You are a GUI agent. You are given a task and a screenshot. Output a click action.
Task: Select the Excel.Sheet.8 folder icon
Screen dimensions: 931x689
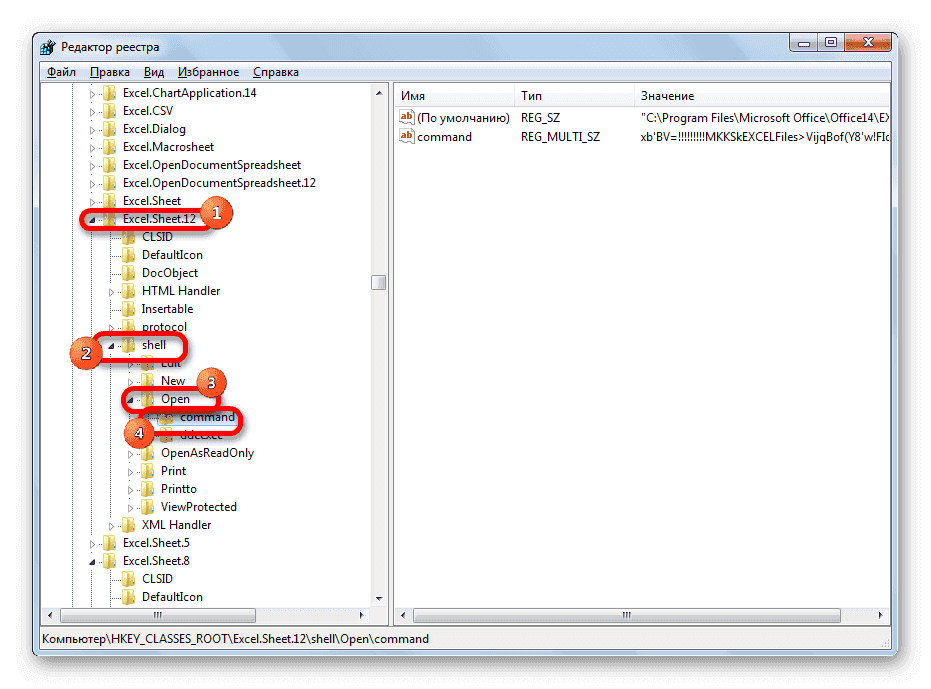(x=110, y=561)
